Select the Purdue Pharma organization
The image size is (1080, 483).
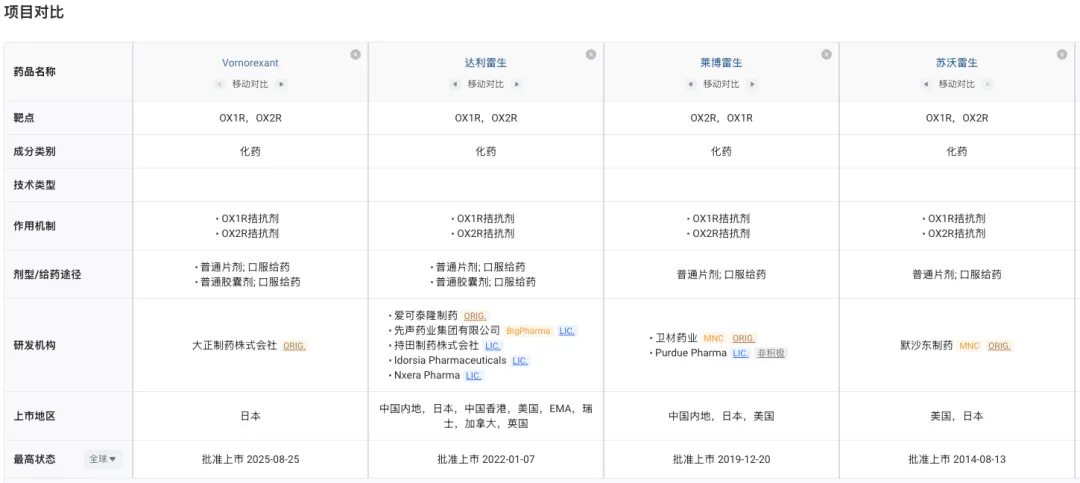point(690,353)
